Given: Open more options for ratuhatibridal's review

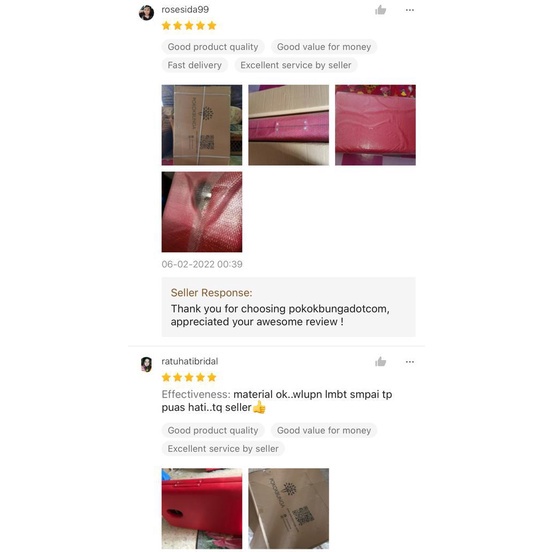Looking at the screenshot, I should tap(409, 362).
